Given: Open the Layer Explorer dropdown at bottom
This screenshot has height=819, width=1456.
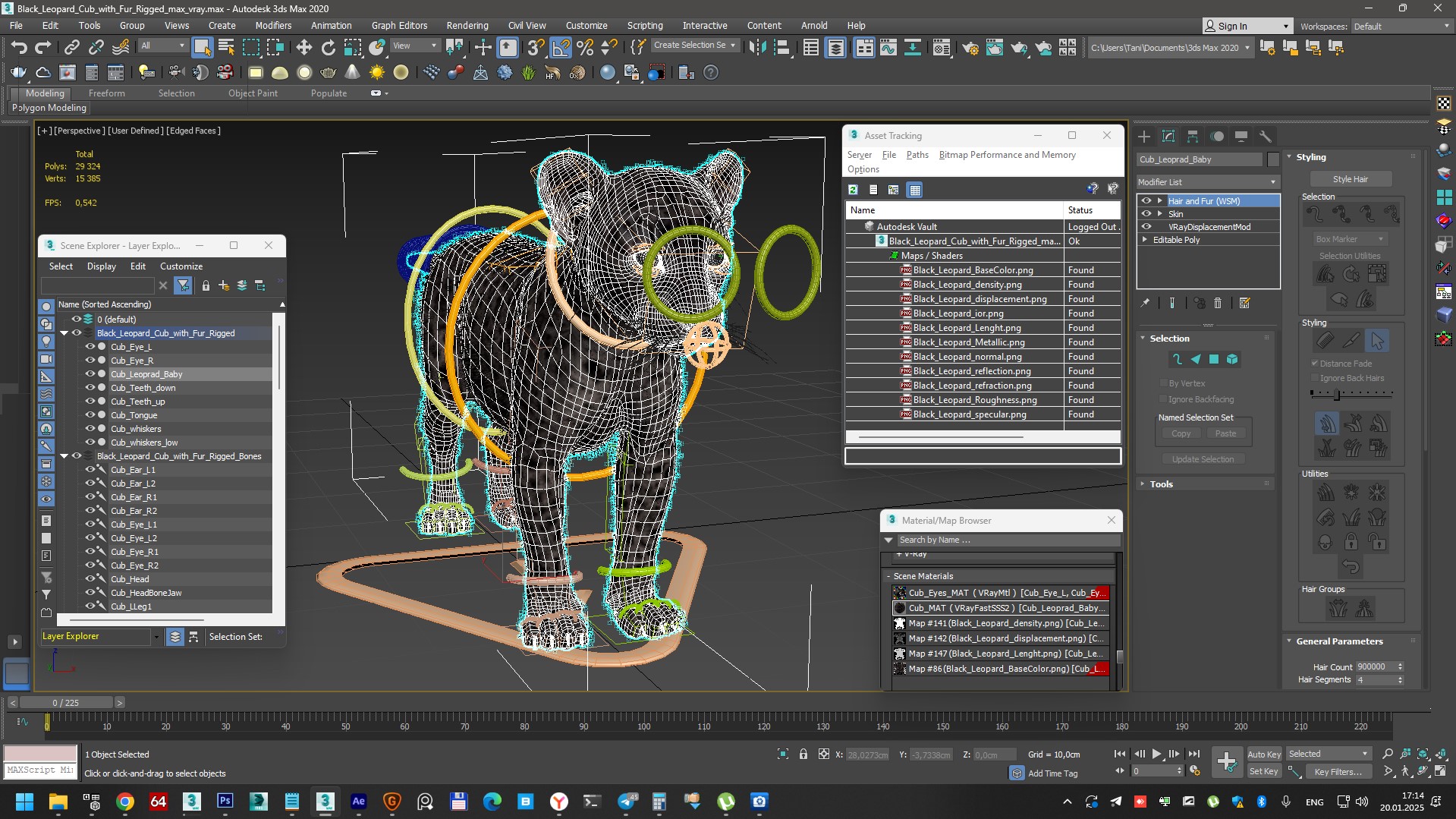Looking at the screenshot, I should pyautogui.click(x=156, y=637).
